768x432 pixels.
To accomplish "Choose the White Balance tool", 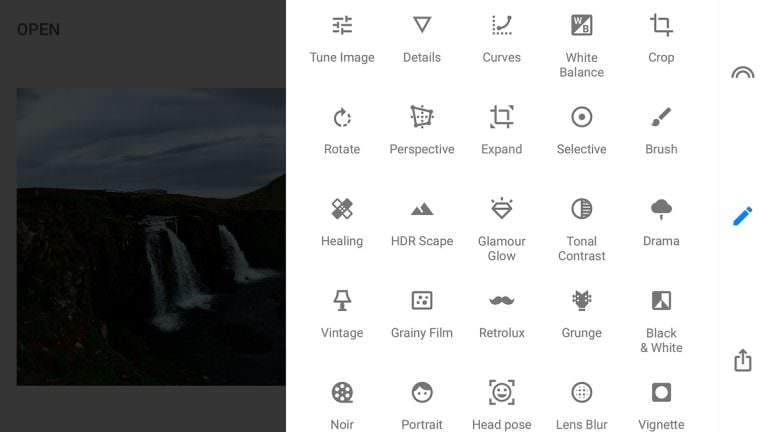I will pyautogui.click(x=581, y=47).
